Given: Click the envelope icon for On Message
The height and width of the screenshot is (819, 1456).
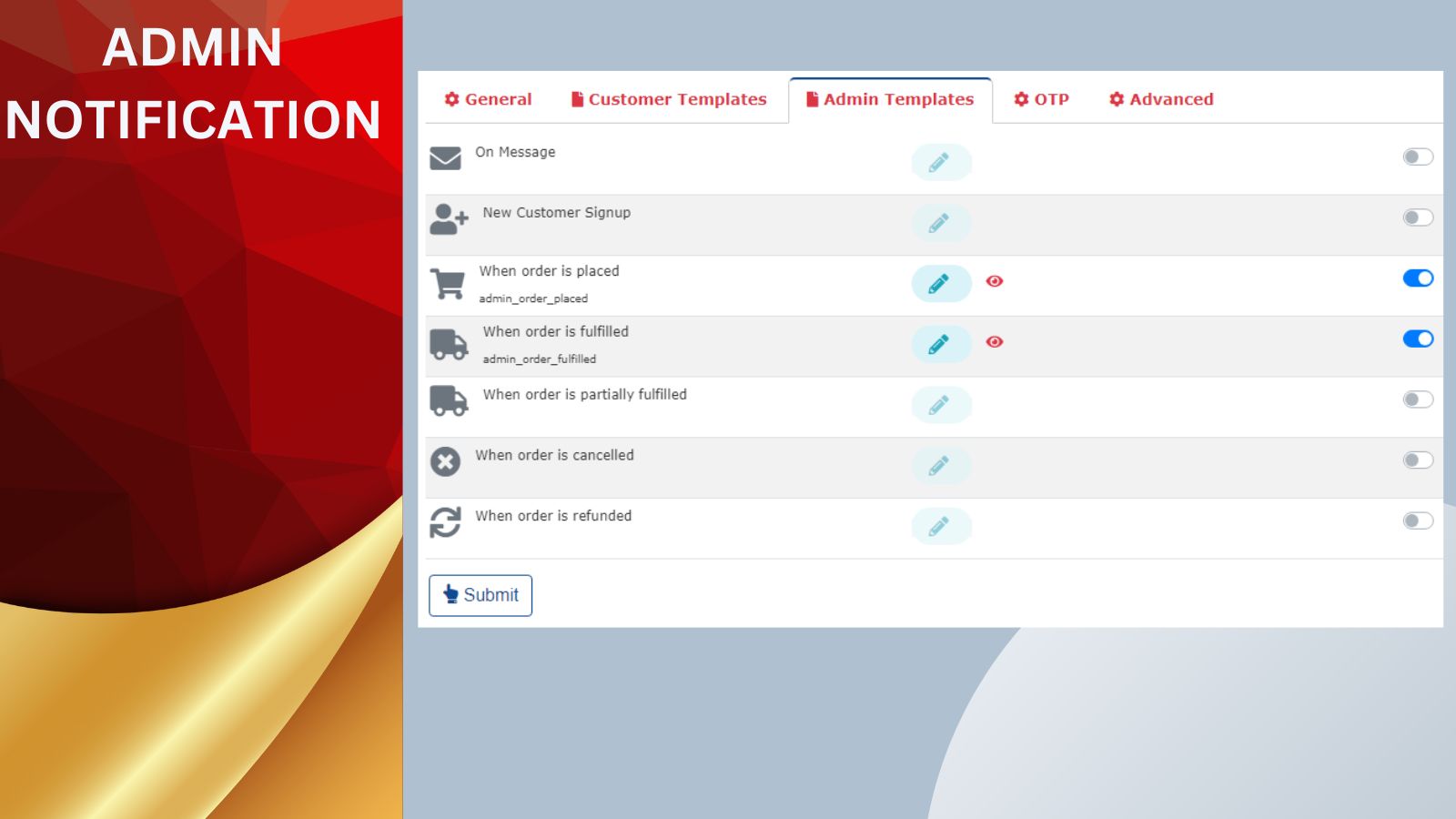Looking at the screenshot, I should (445, 158).
